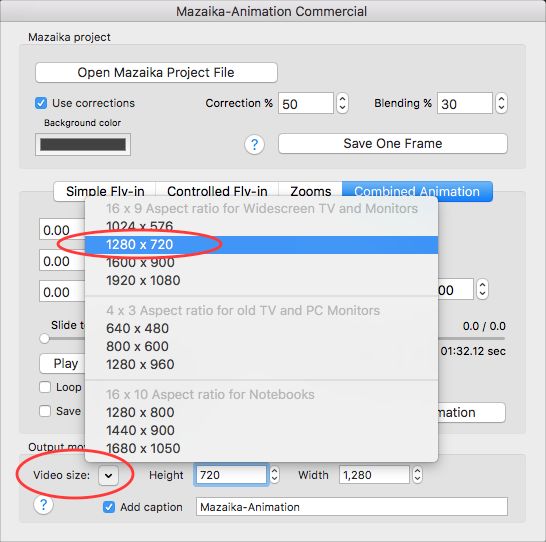Click the third 0.00 value field
This screenshot has height=542, width=546.
pyautogui.click(x=62, y=292)
